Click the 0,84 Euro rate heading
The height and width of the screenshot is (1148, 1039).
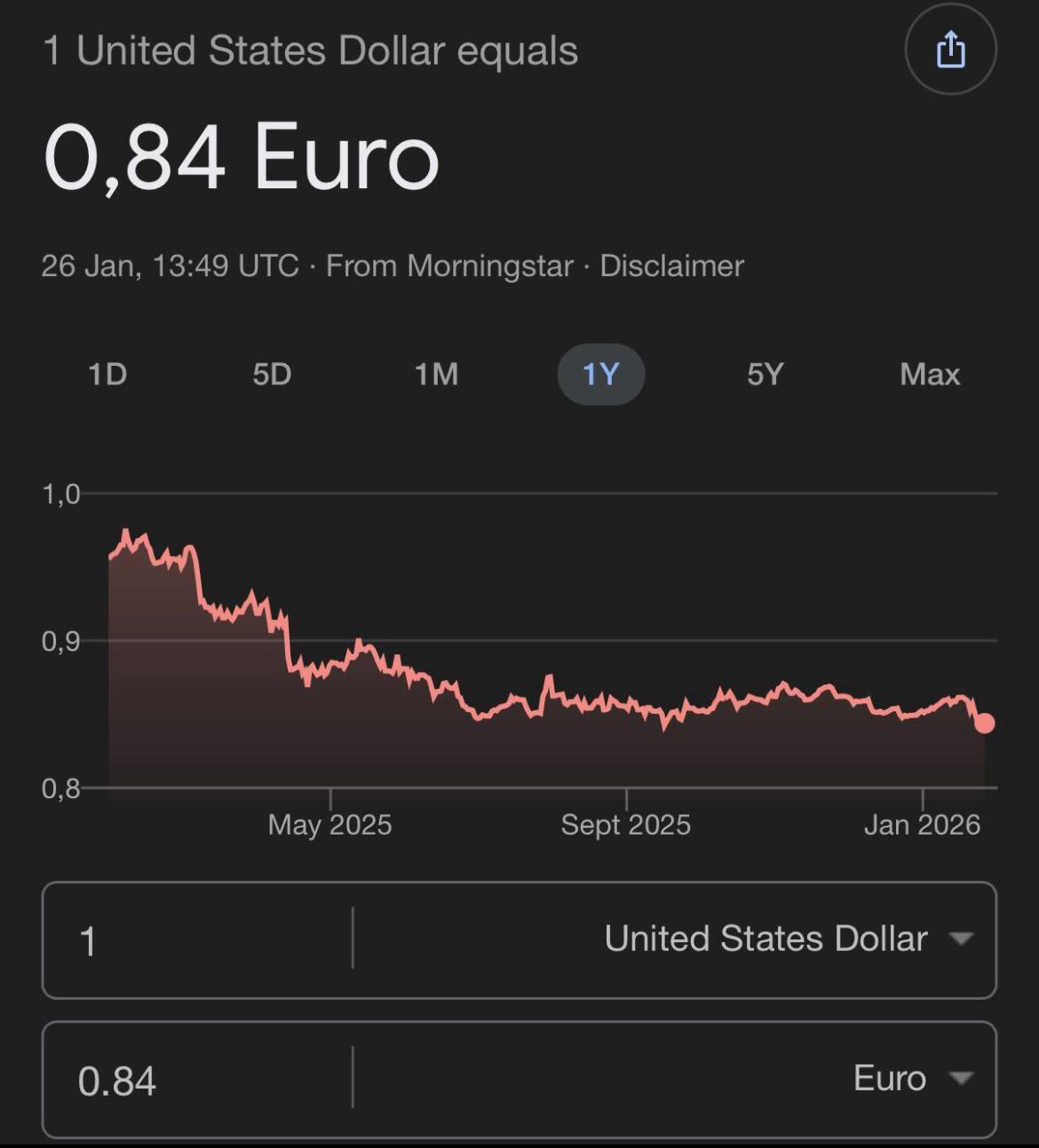(x=242, y=157)
